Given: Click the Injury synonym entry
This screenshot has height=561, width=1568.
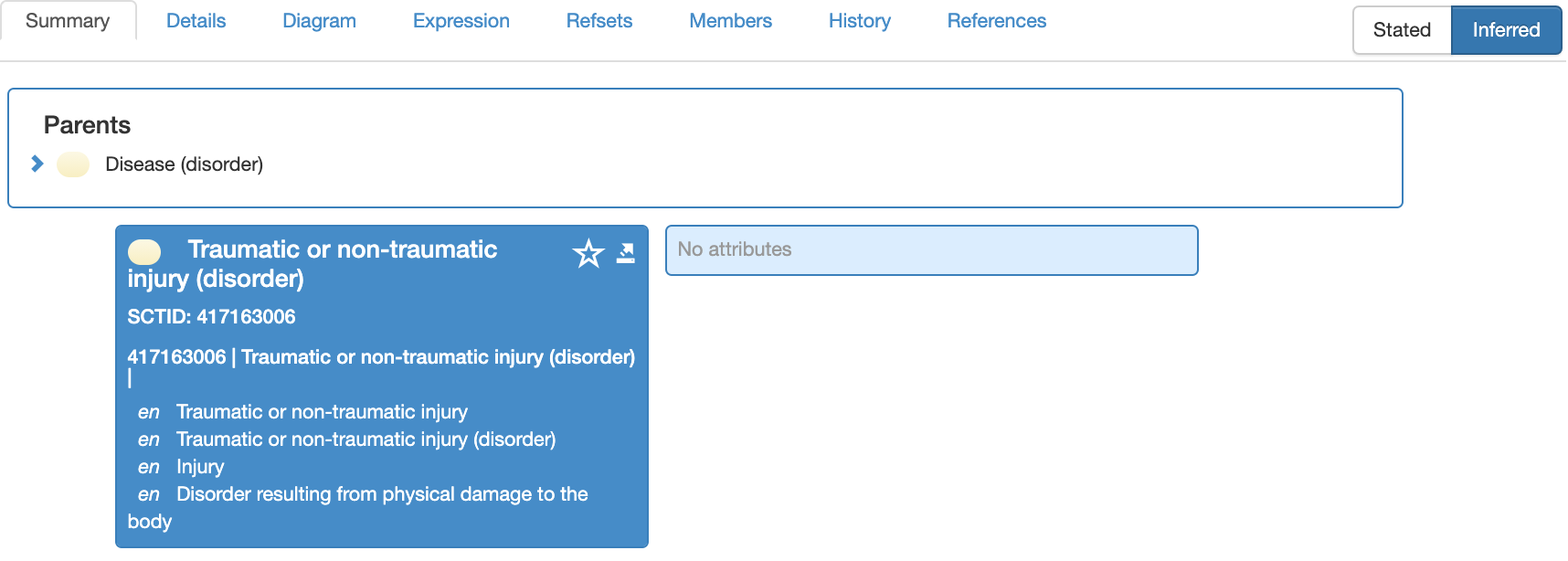Looking at the screenshot, I should coord(200,467).
